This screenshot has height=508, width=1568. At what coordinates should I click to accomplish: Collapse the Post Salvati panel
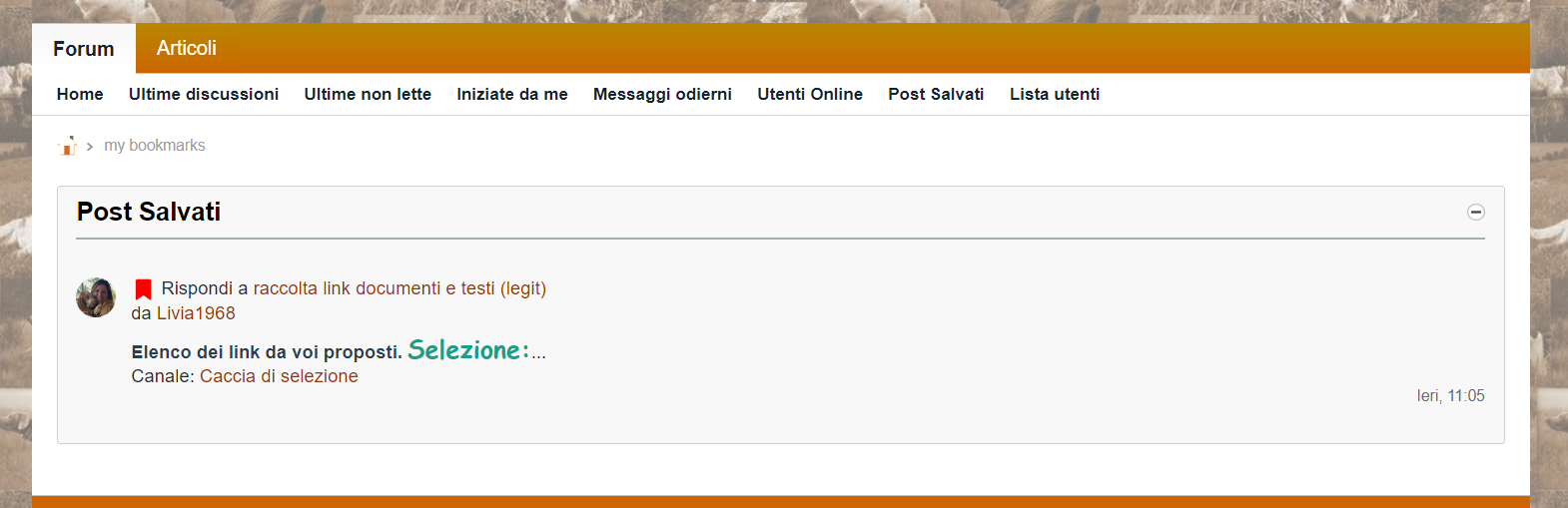tap(1475, 212)
